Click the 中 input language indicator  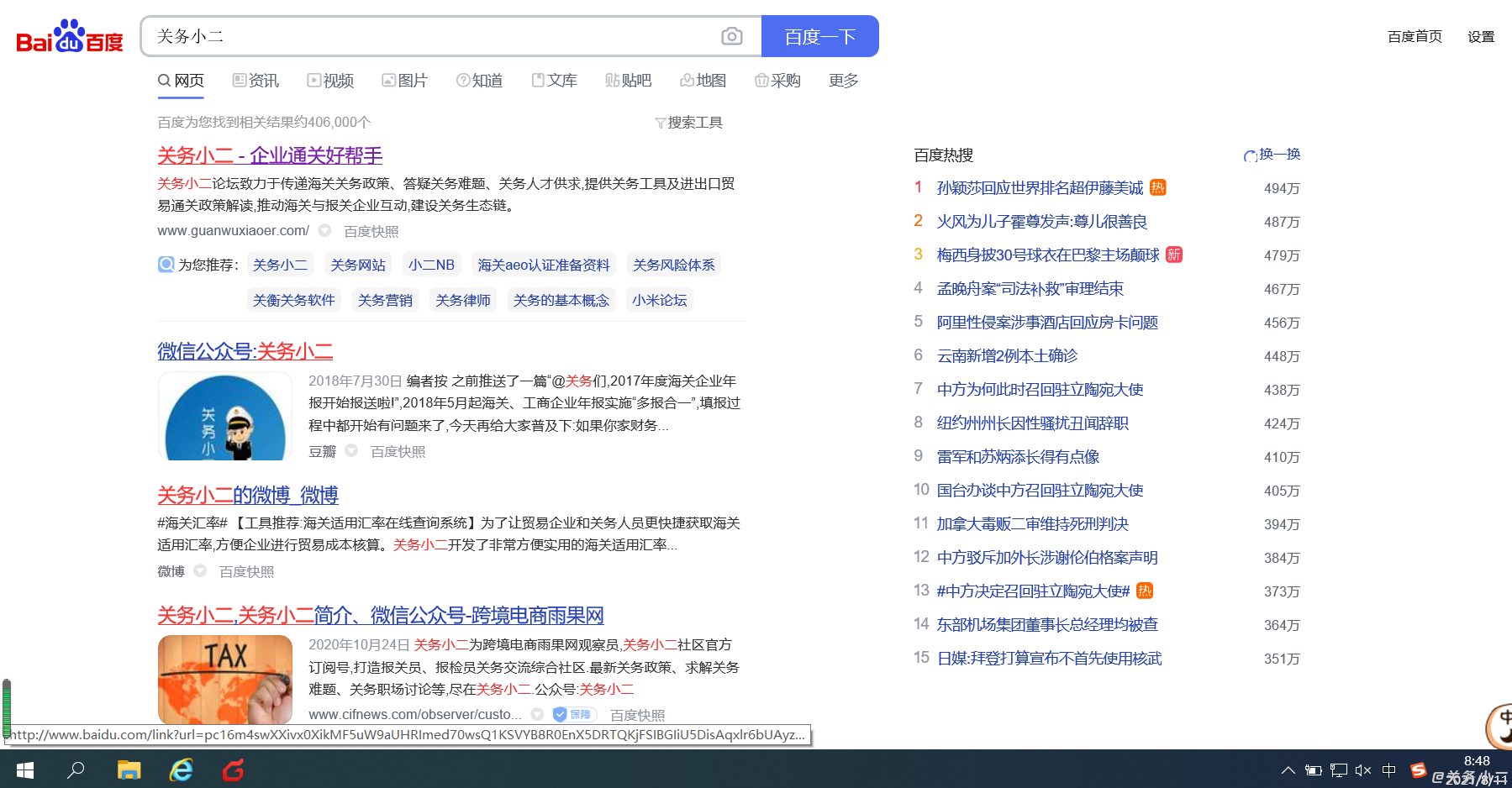(x=1389, y=770)
